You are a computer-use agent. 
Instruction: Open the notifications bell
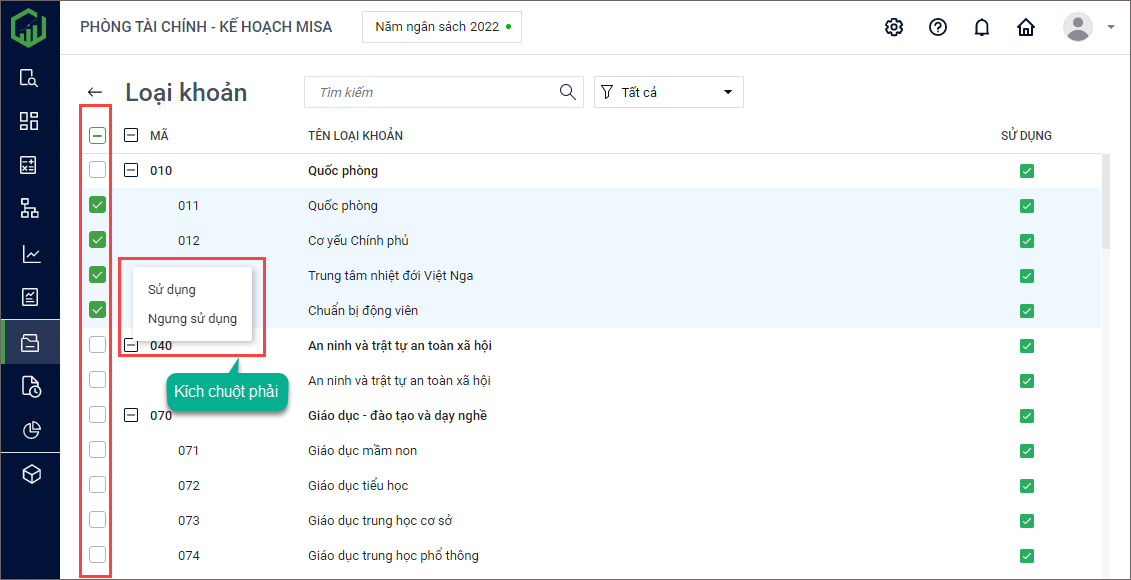pyautogui.click(x=982, y=27)
